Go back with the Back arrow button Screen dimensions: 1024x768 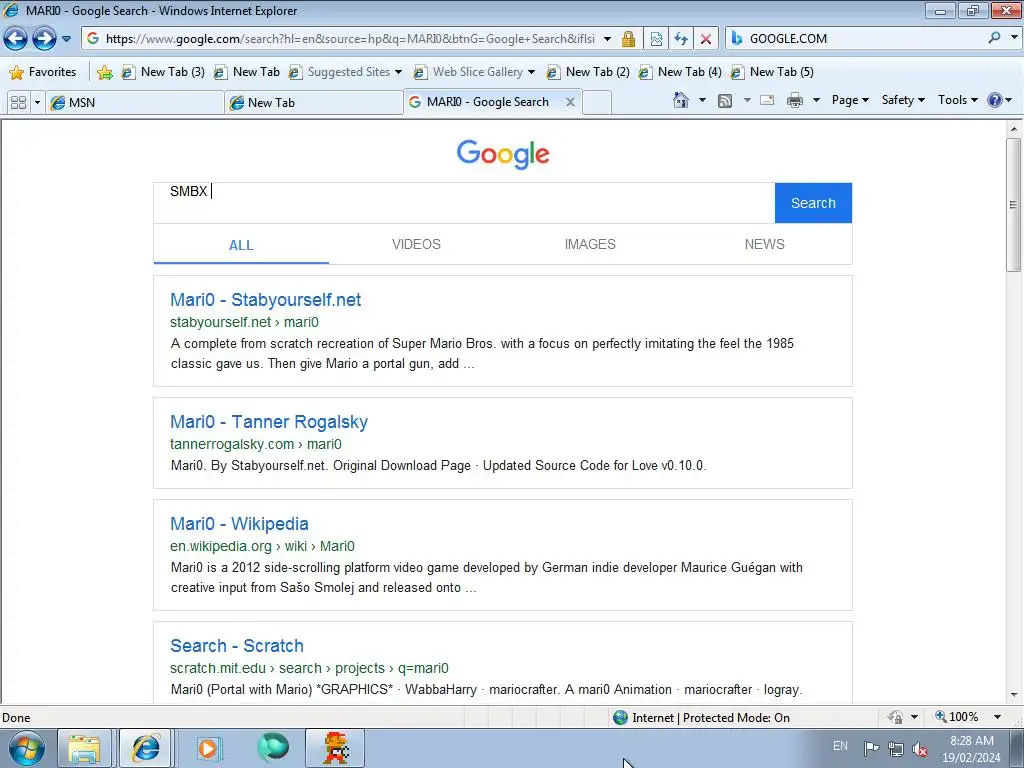[x=16, y=39]
